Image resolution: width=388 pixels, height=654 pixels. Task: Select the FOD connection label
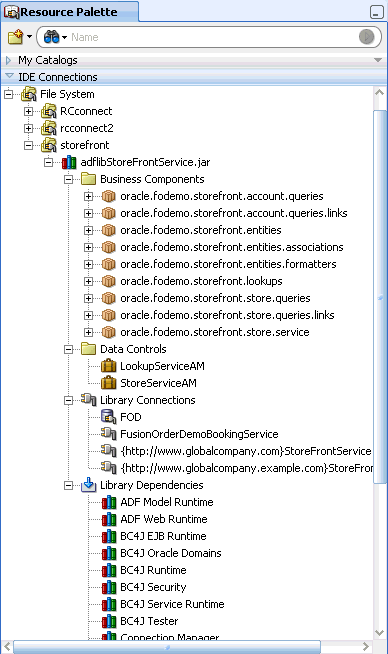coord(131,418)
